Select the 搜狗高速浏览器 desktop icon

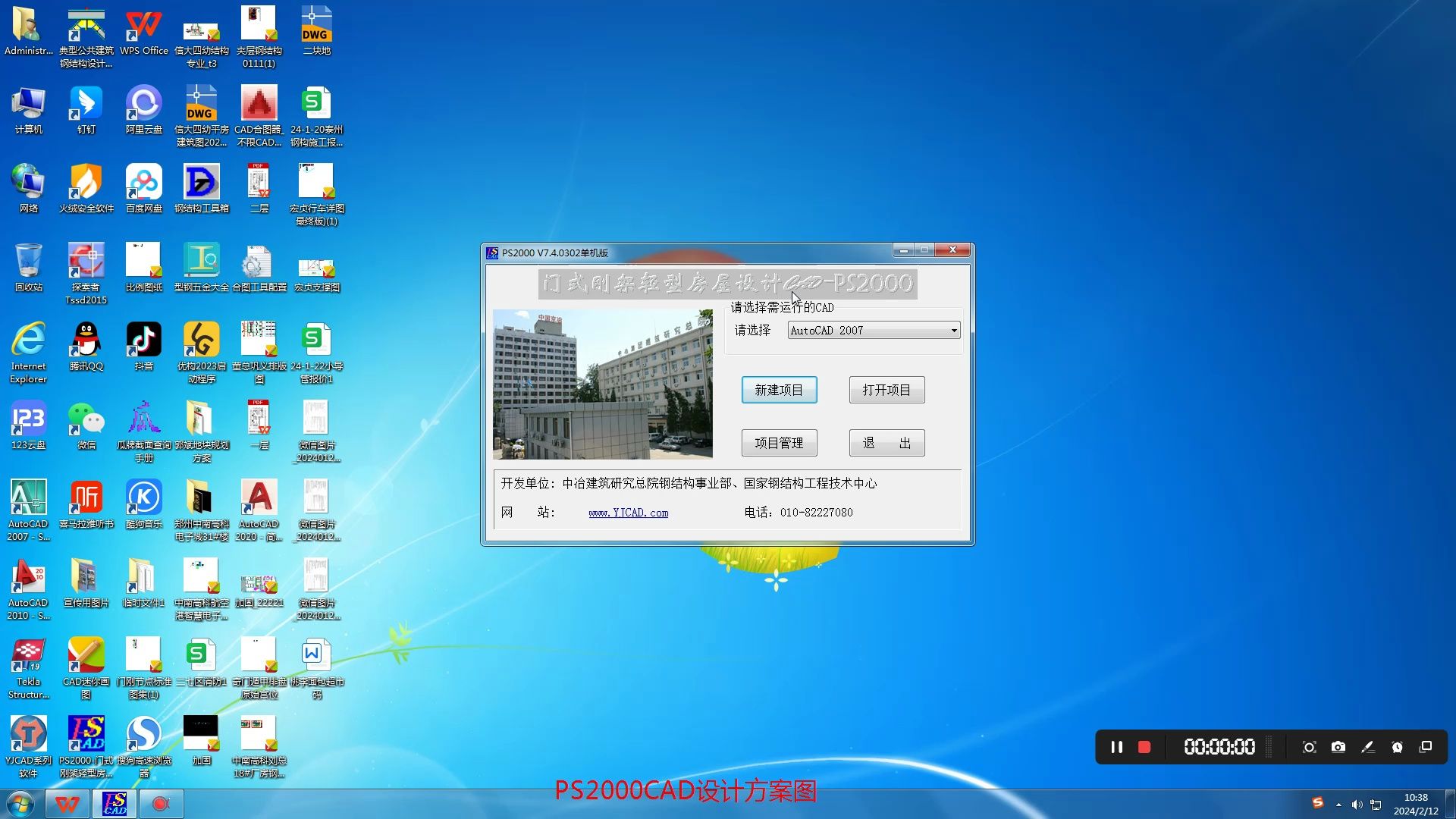144,748
